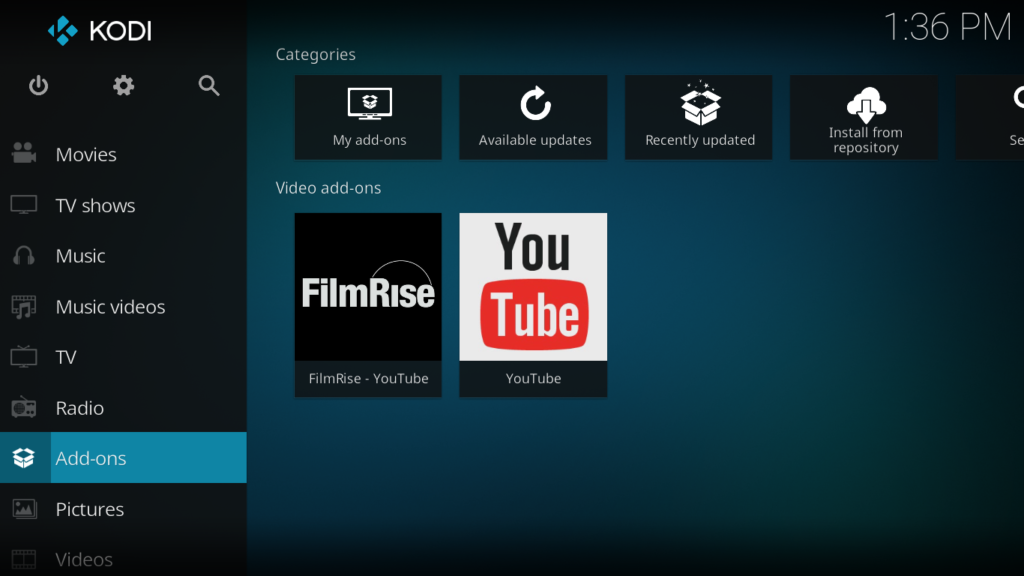Open My add-ons category
Viewport: 1024px width, 576px height.
tap(368, 118)
